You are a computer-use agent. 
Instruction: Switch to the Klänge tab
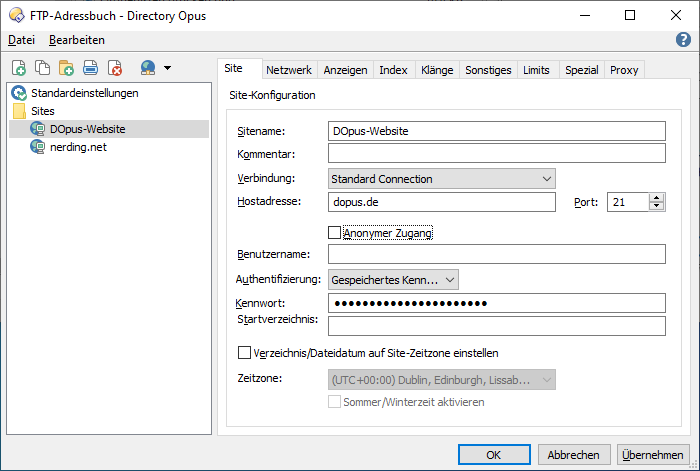pos(437,70)
